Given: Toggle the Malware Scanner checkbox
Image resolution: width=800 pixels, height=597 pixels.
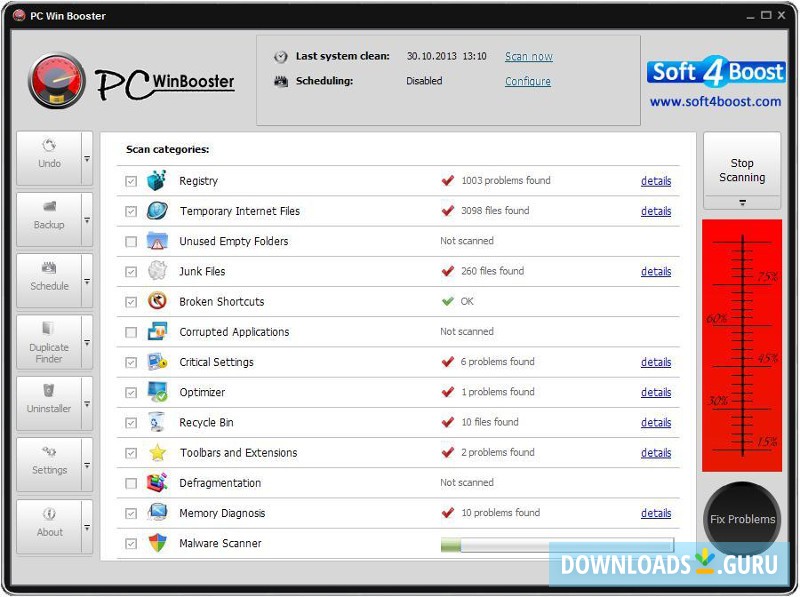Looking at the screenshot, I should (x=131, y=543).
